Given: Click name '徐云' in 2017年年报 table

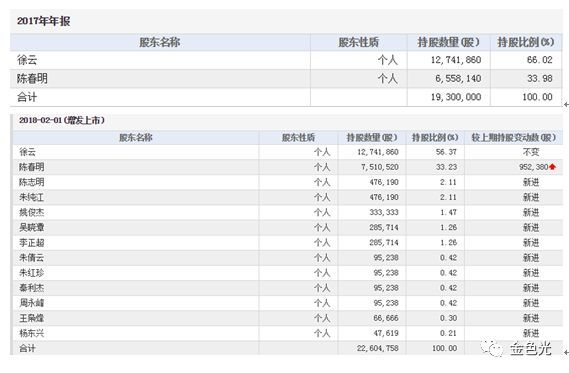Looking at the screenshot, I should (27, 60).
